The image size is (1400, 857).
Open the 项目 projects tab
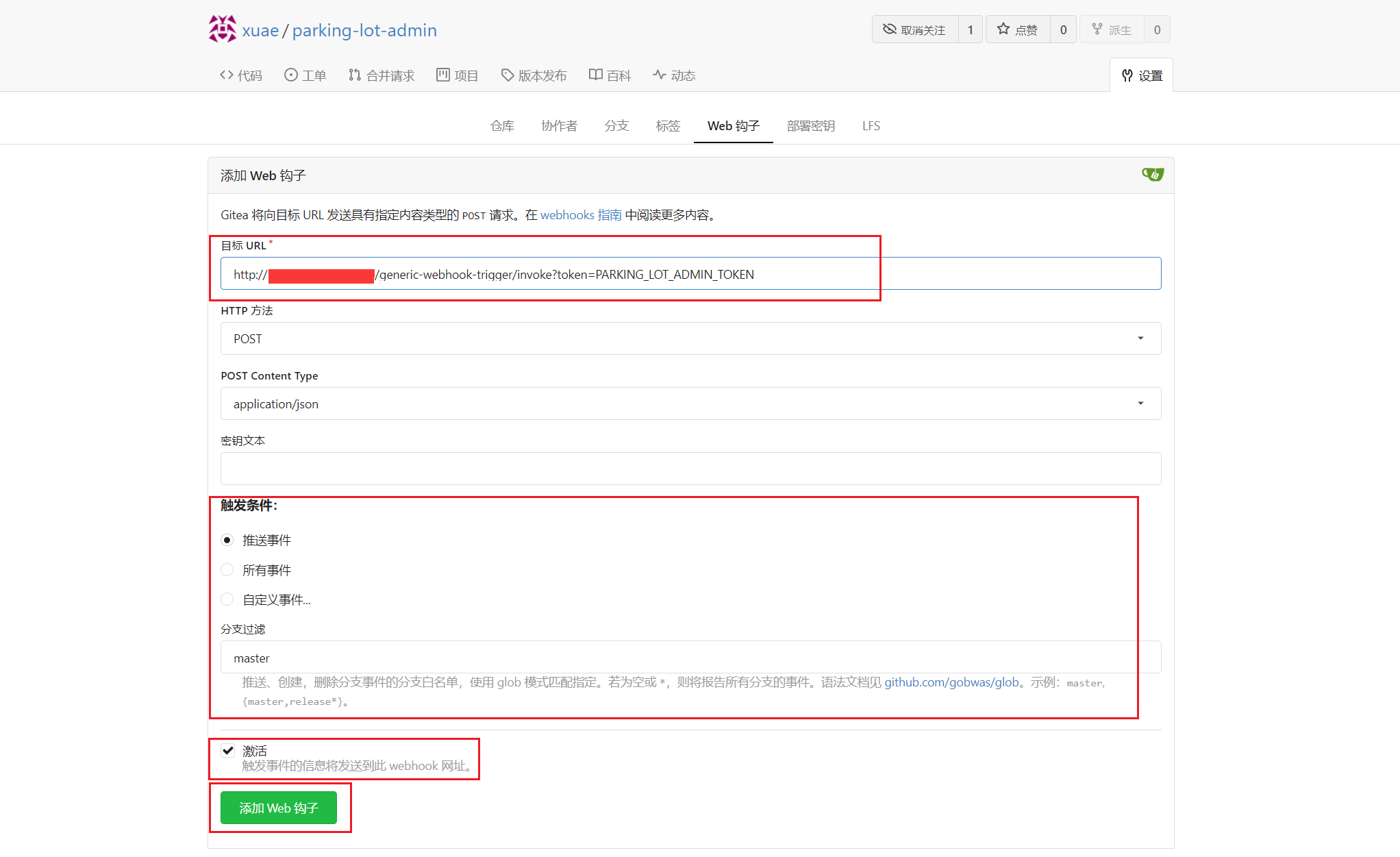coord(458,75)
